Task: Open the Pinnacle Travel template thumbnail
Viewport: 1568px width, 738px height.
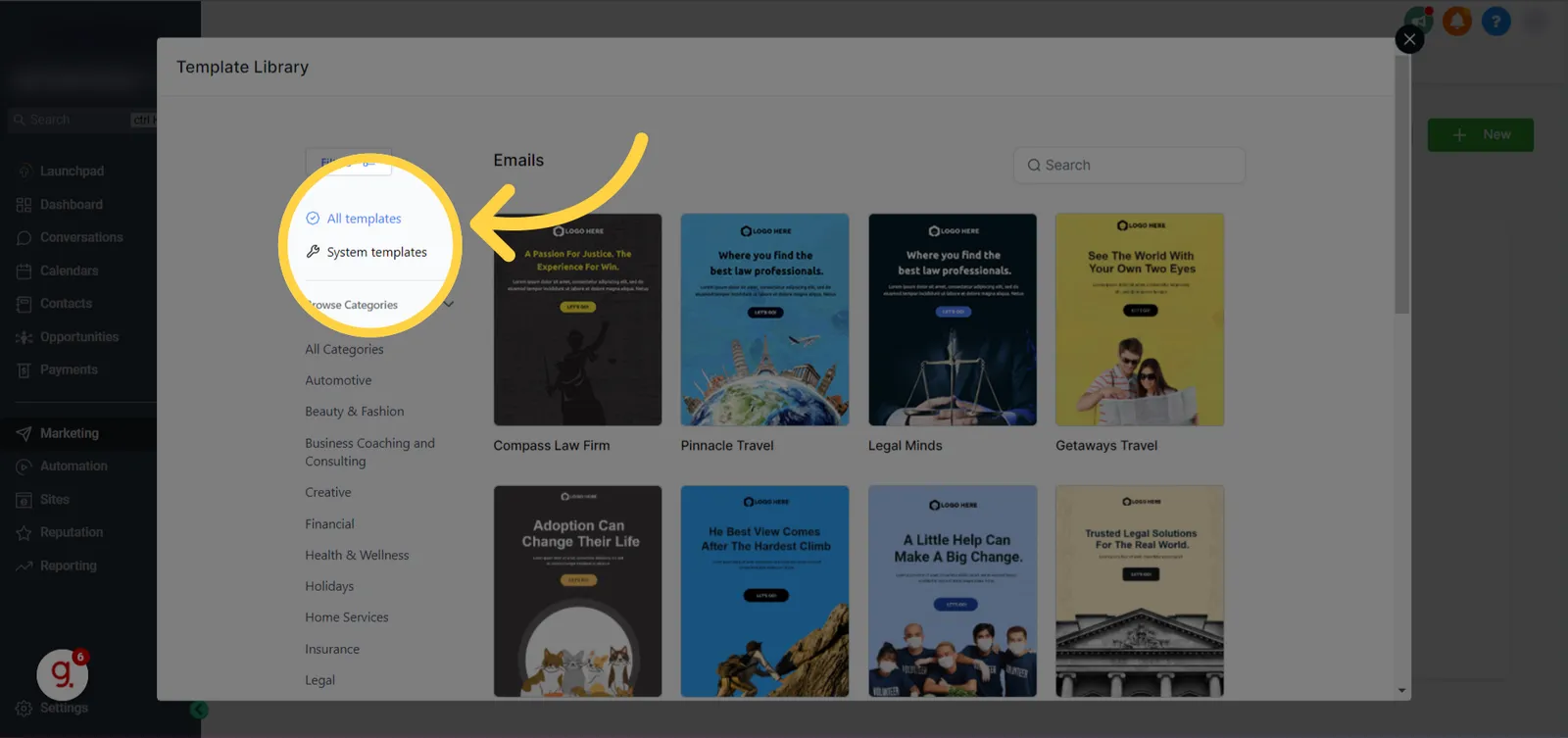Action: (765, 320)
